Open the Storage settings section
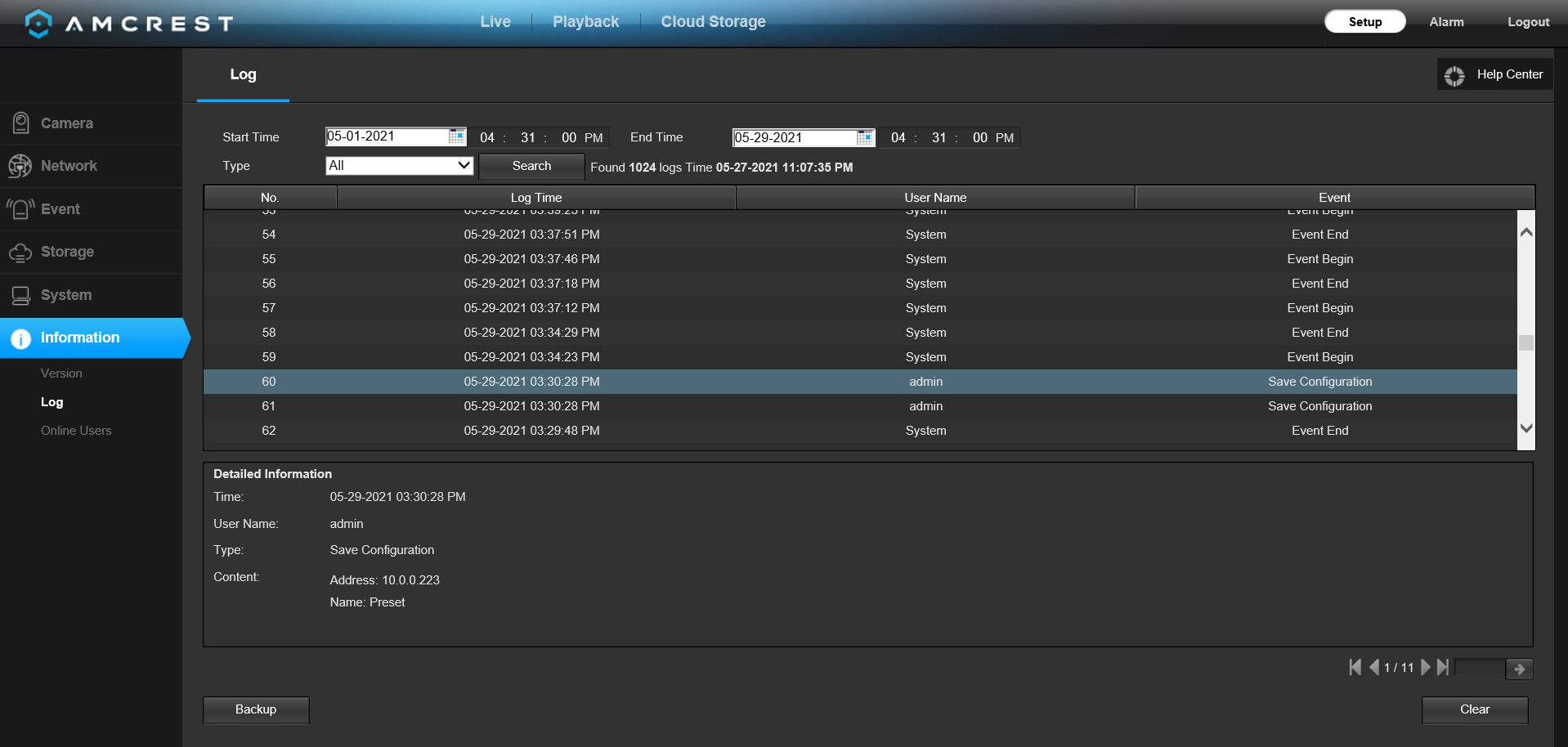1568x747 pixels. [x=91, y=252]
